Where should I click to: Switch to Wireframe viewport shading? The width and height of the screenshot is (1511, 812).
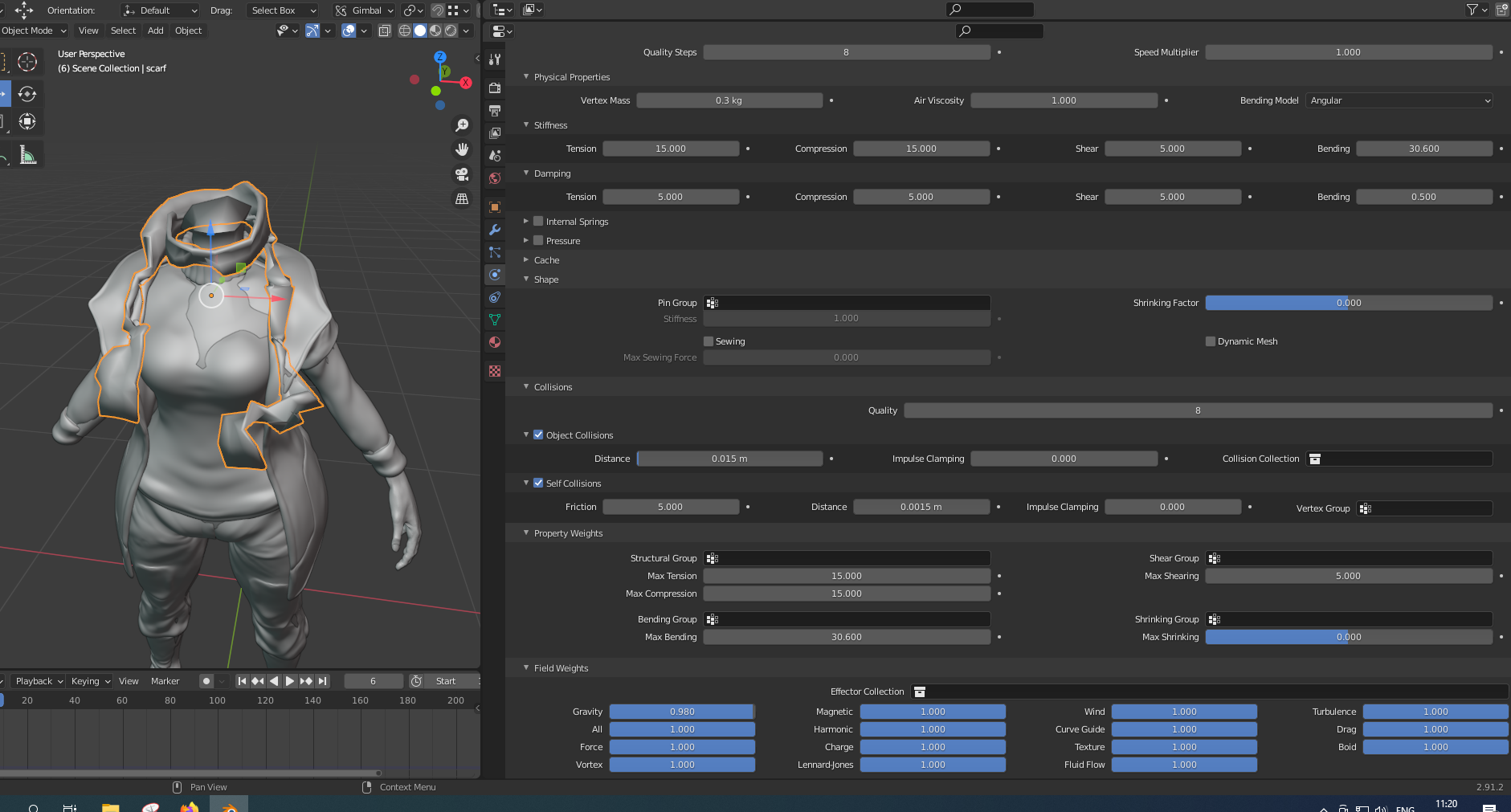tap(405, 31)
